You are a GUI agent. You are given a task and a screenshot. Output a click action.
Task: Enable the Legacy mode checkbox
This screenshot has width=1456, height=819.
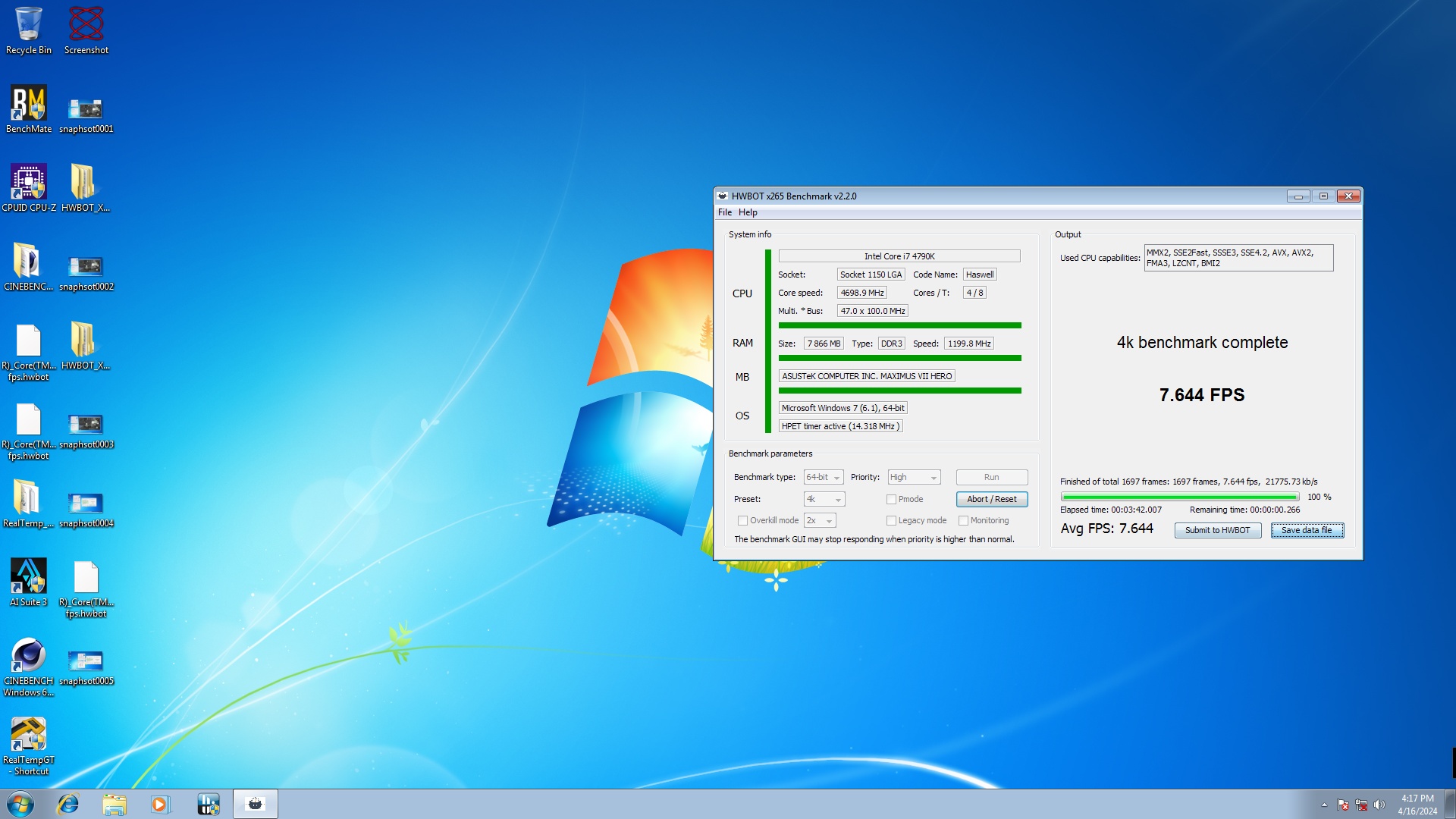click(892, 520)
